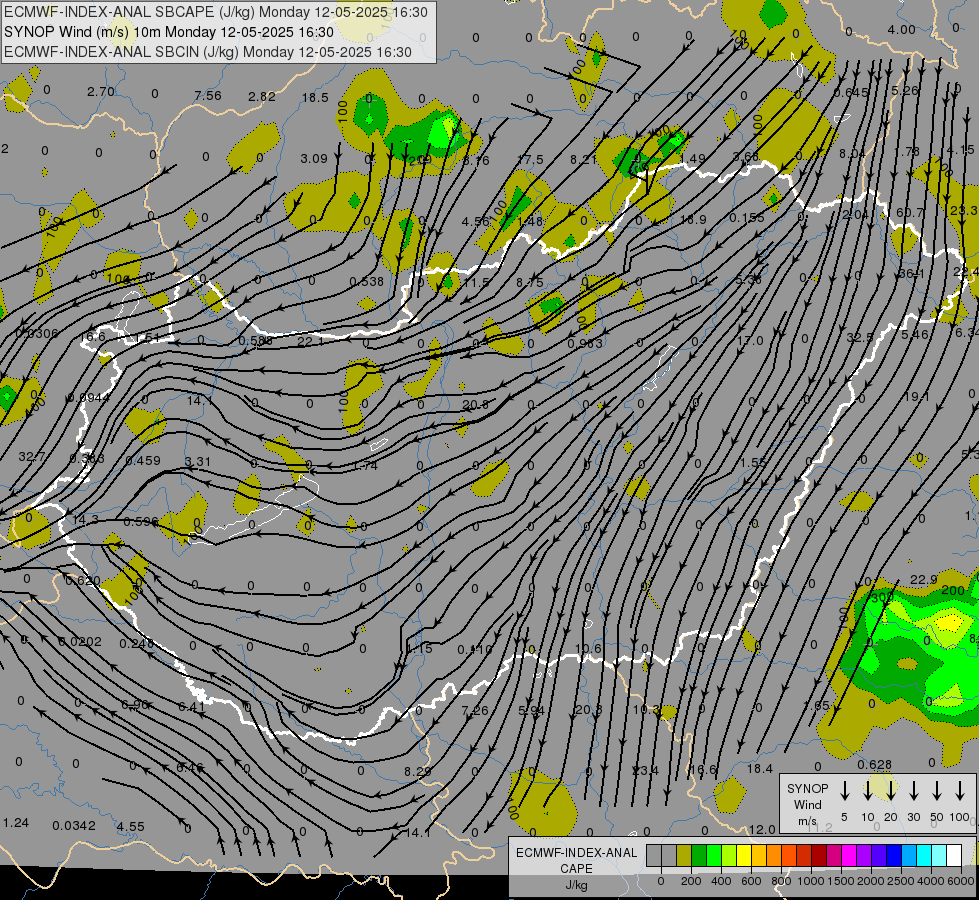Viewport: 979px width, 900px height.
Task: Click the 1.15 value on the map
Action: tap(419, 649)
